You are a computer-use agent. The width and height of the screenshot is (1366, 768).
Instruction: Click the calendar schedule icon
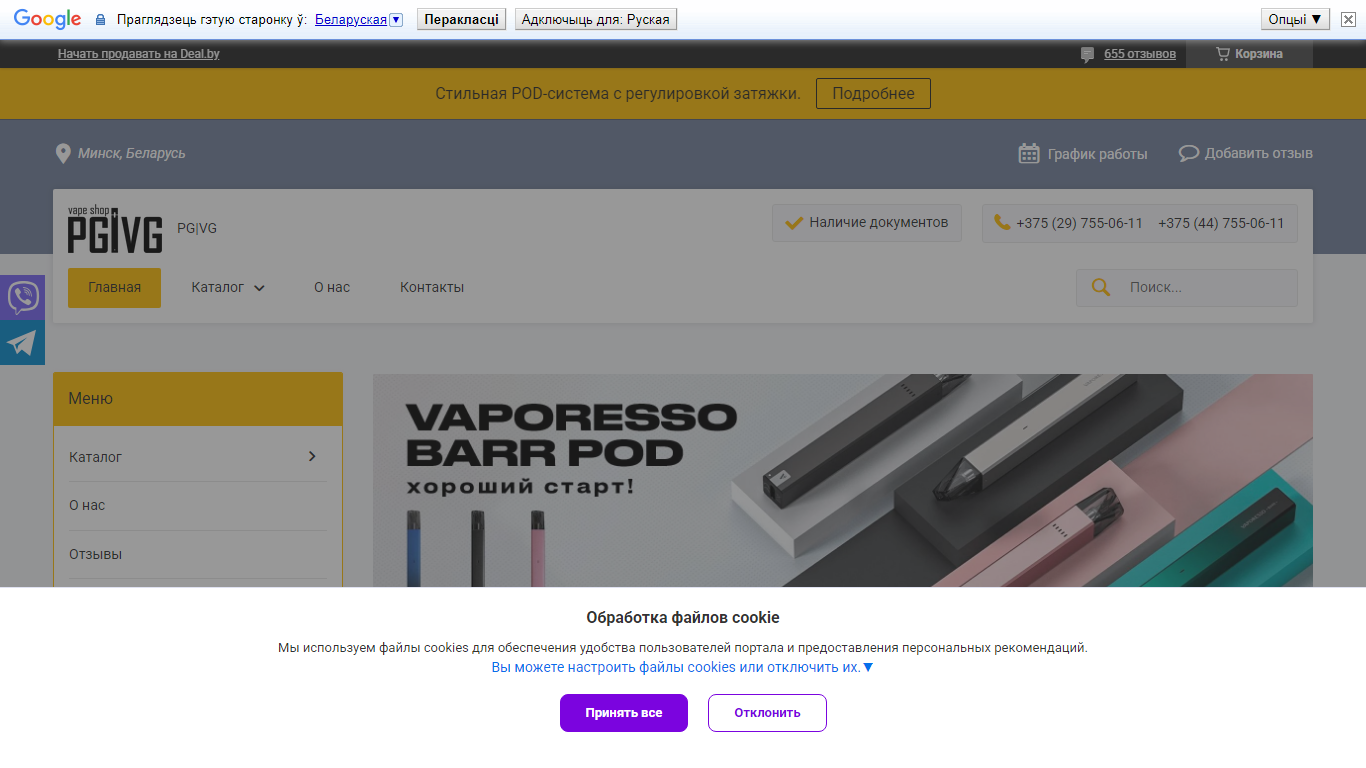click(1029, 153)
